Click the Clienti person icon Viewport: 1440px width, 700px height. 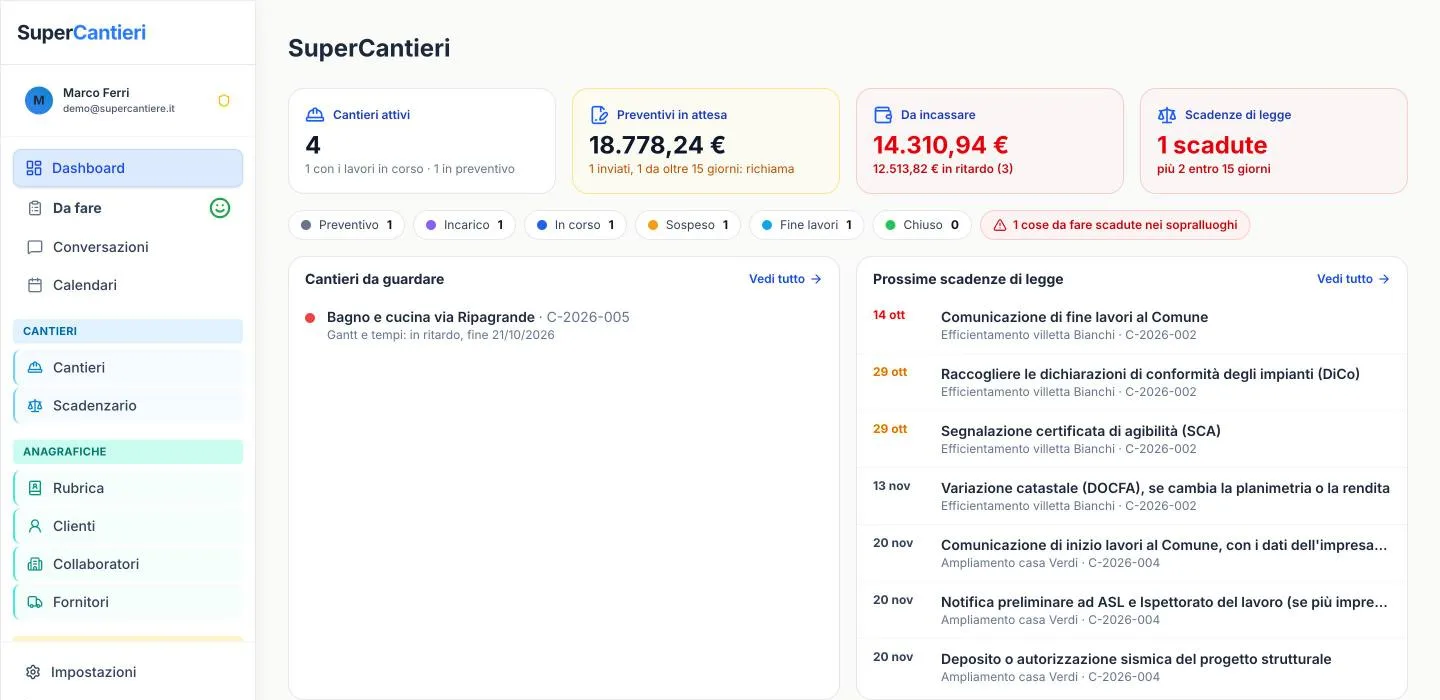[x=35, y=526]
